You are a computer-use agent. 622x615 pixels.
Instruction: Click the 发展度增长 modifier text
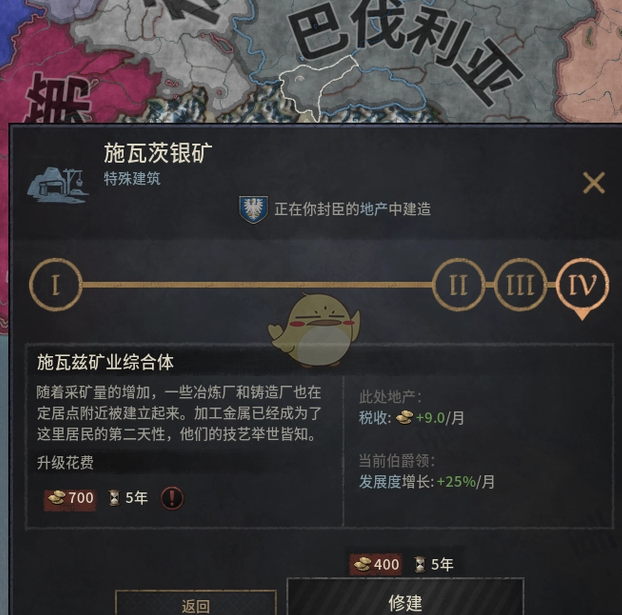point(397,482)
